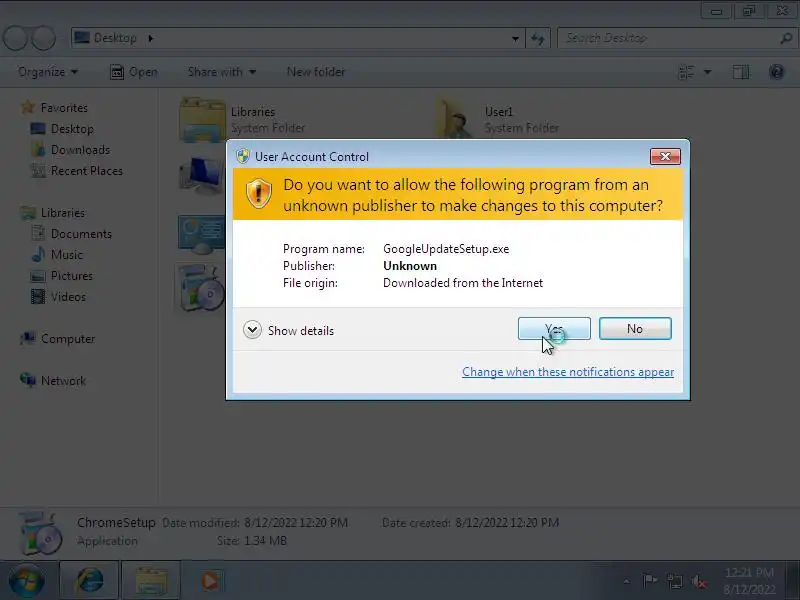The width and height of the screenshot is (800, 600).
Task: Click the Music note icon in navigation pane
Action: point(39,254)
